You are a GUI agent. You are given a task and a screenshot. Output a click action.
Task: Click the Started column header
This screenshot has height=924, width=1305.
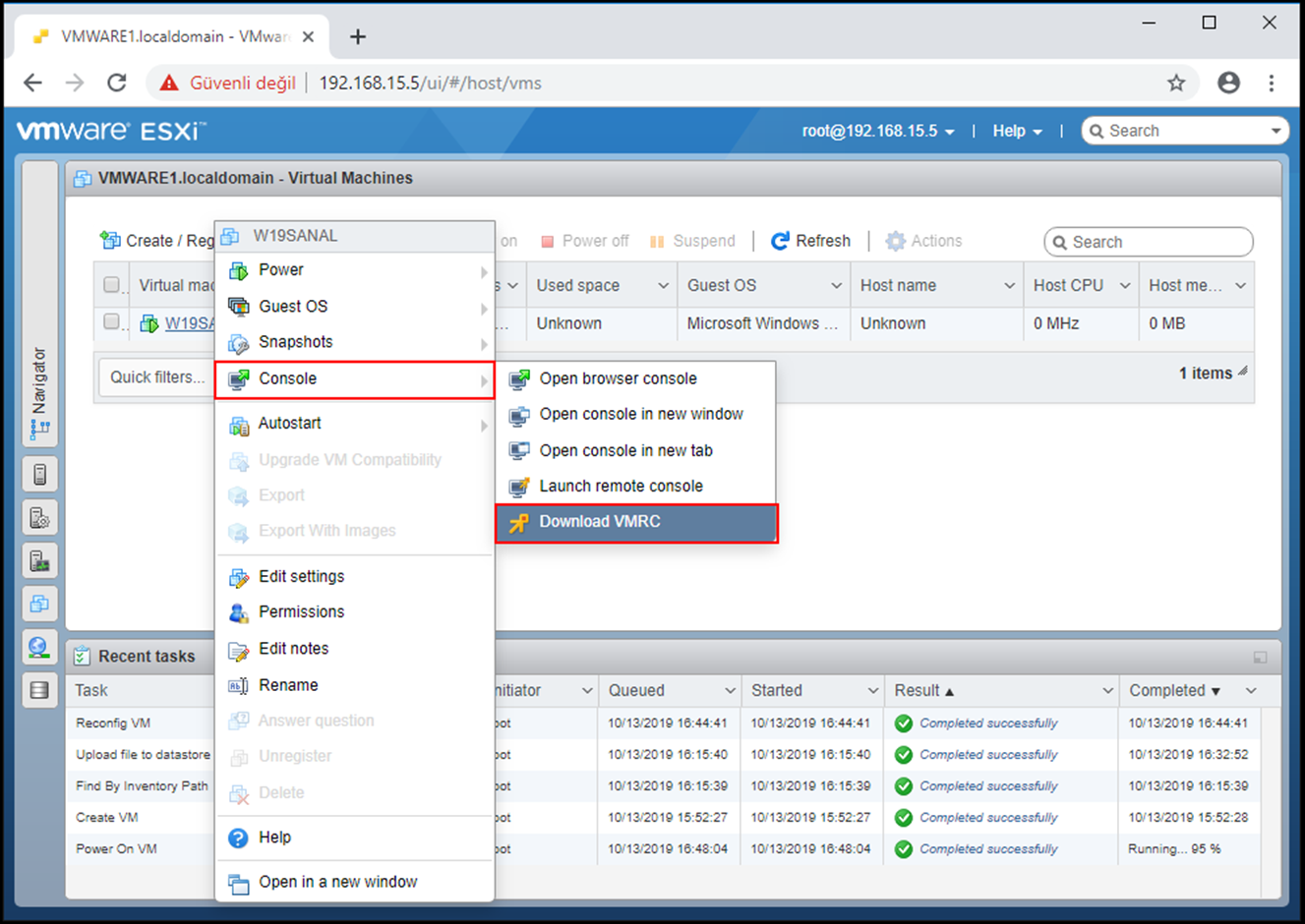pos(812,691)
